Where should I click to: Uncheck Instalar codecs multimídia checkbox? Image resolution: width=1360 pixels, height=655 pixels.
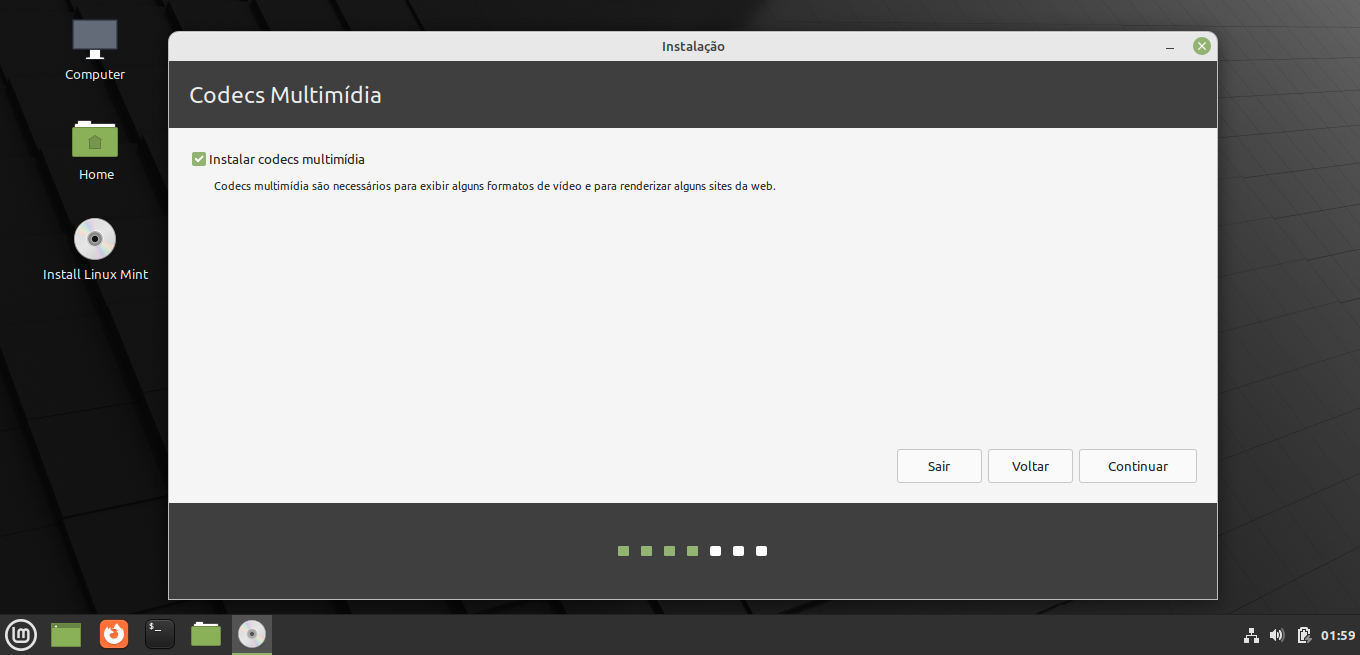pos(199,159)
